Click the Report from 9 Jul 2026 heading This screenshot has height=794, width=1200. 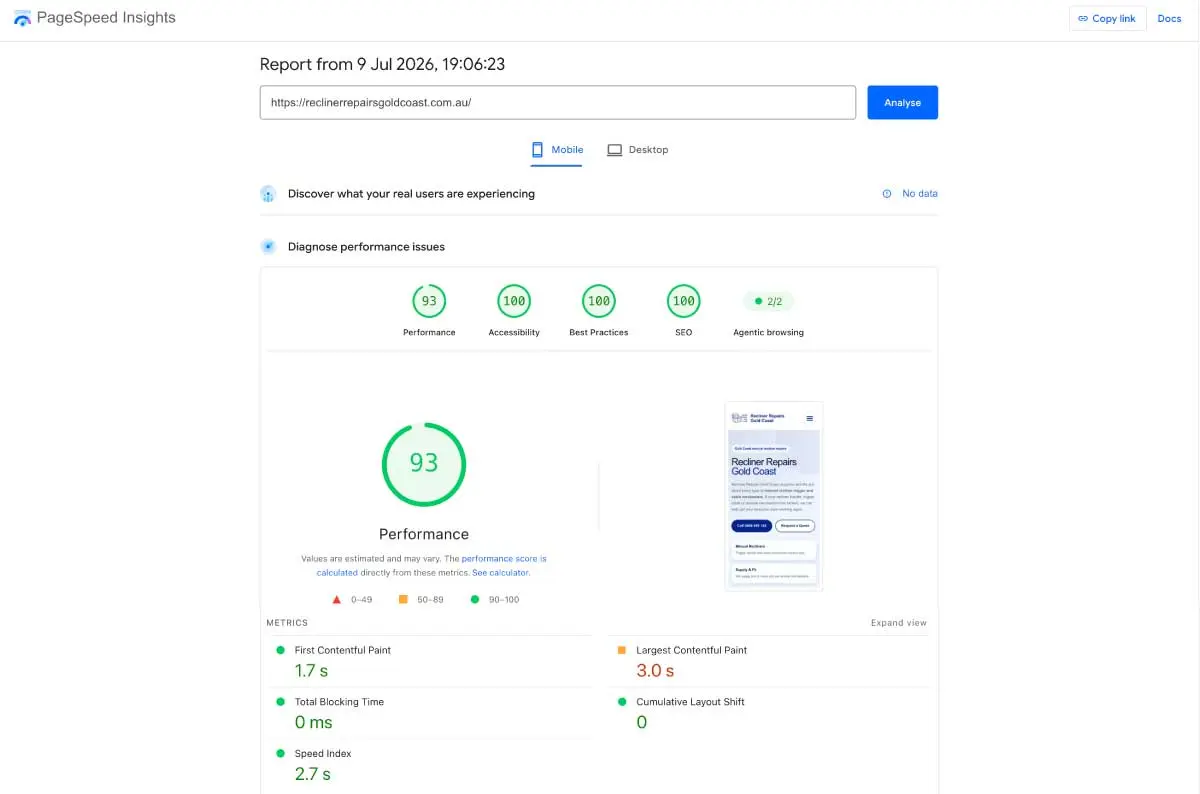pos(382,64)
